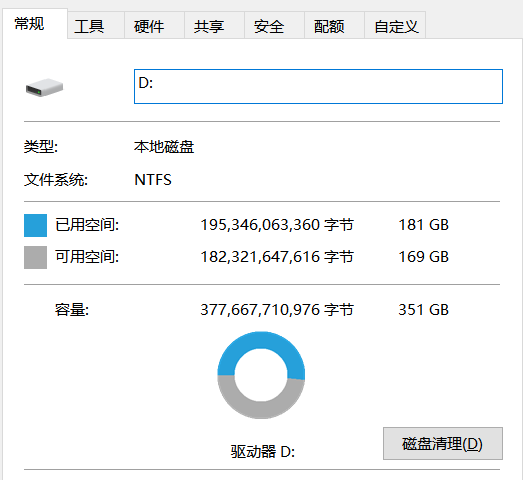
Task: Click the 本地磁盘 type value
Action: pos(164,147)
